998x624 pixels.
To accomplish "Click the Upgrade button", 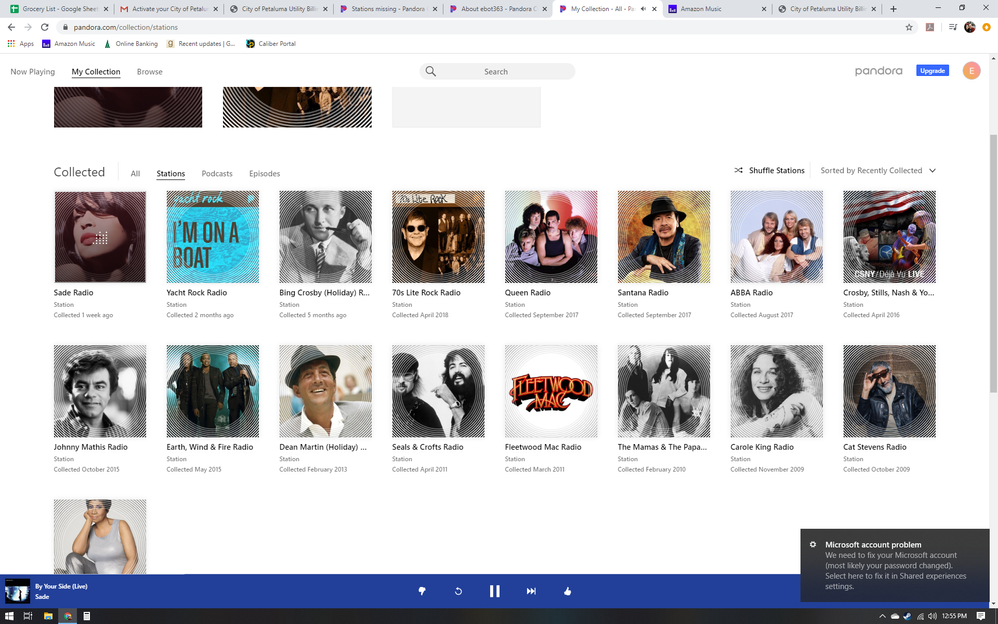I will (x=932, y=71).
